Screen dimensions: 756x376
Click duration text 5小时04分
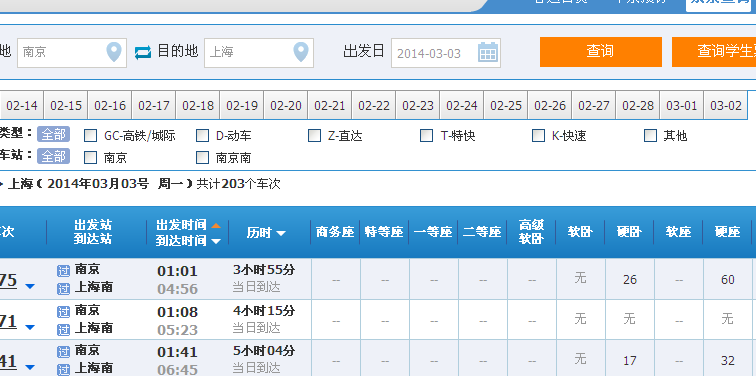tap(264, 351)
